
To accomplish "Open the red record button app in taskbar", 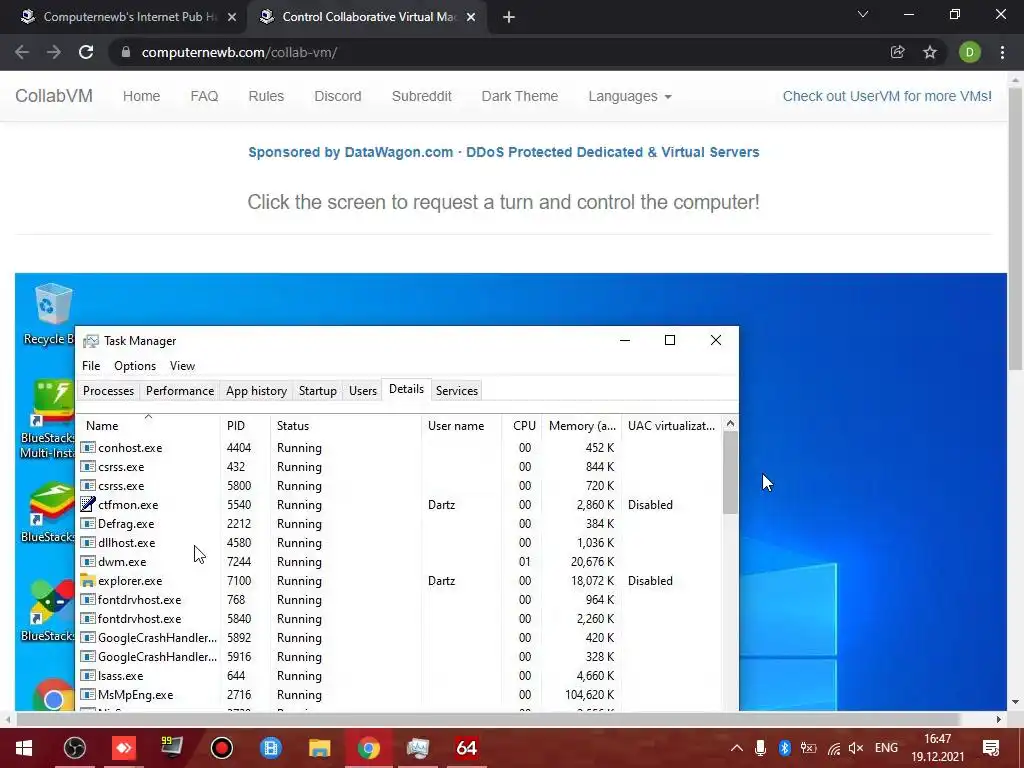I will point(222,748).
